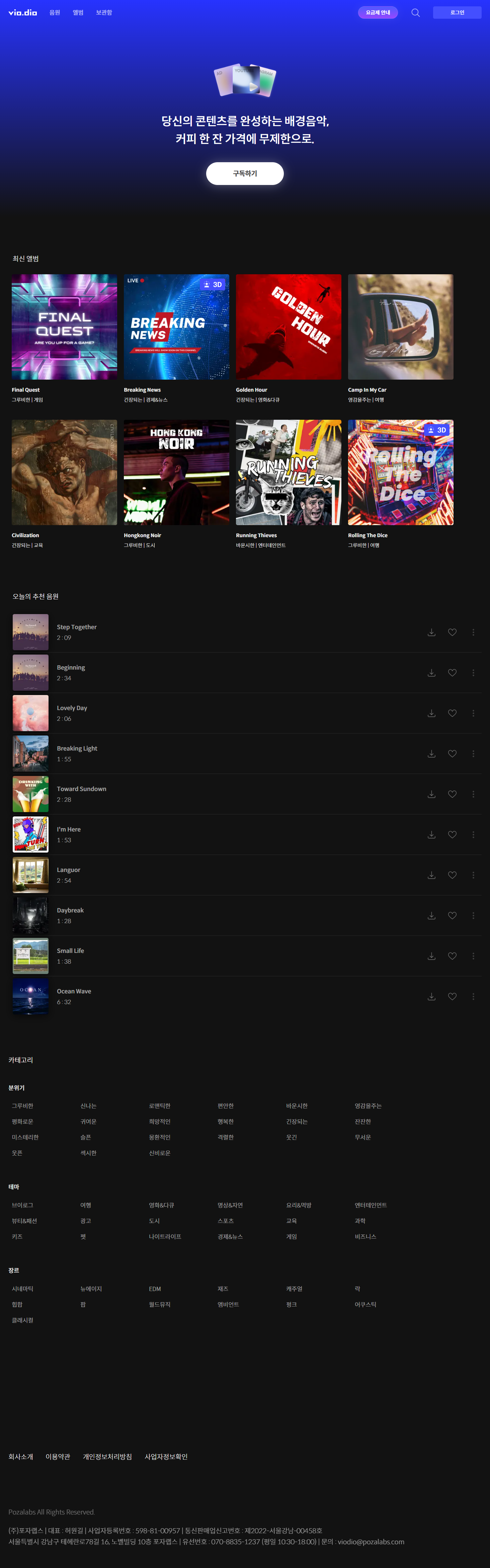The image size is (490, 1568).
Task: Open more options for Breaking Light
Action: coord(473,754)
